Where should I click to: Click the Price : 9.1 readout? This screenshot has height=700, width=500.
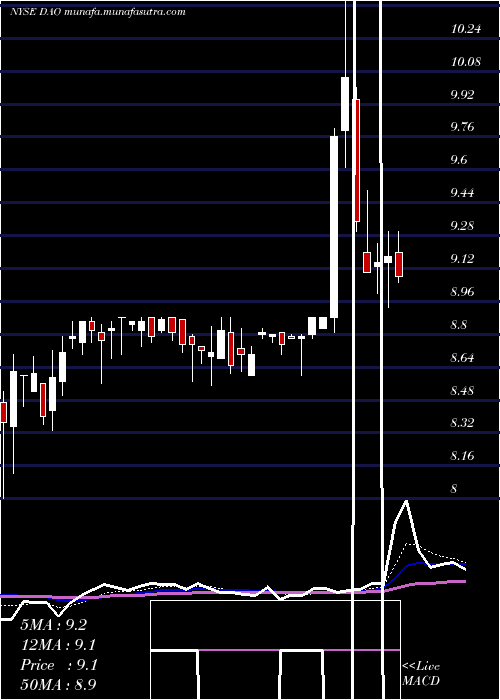coord(58,665)
